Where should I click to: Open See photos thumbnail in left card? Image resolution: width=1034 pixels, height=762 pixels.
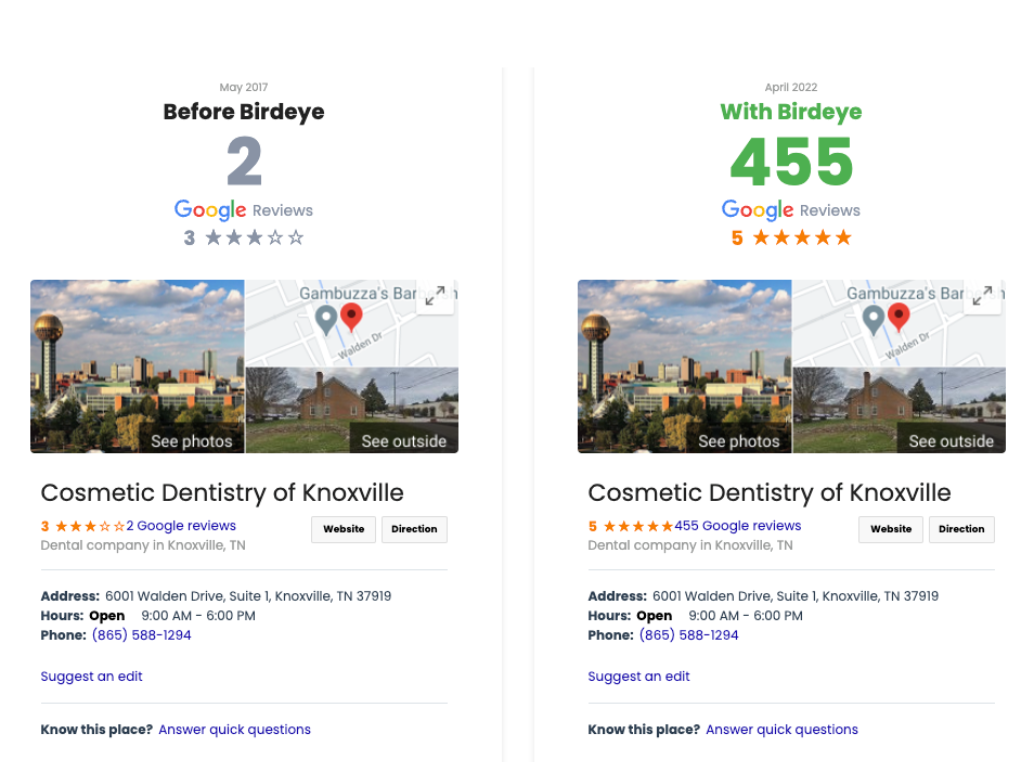pyautogui.click(x=137, y=366)
